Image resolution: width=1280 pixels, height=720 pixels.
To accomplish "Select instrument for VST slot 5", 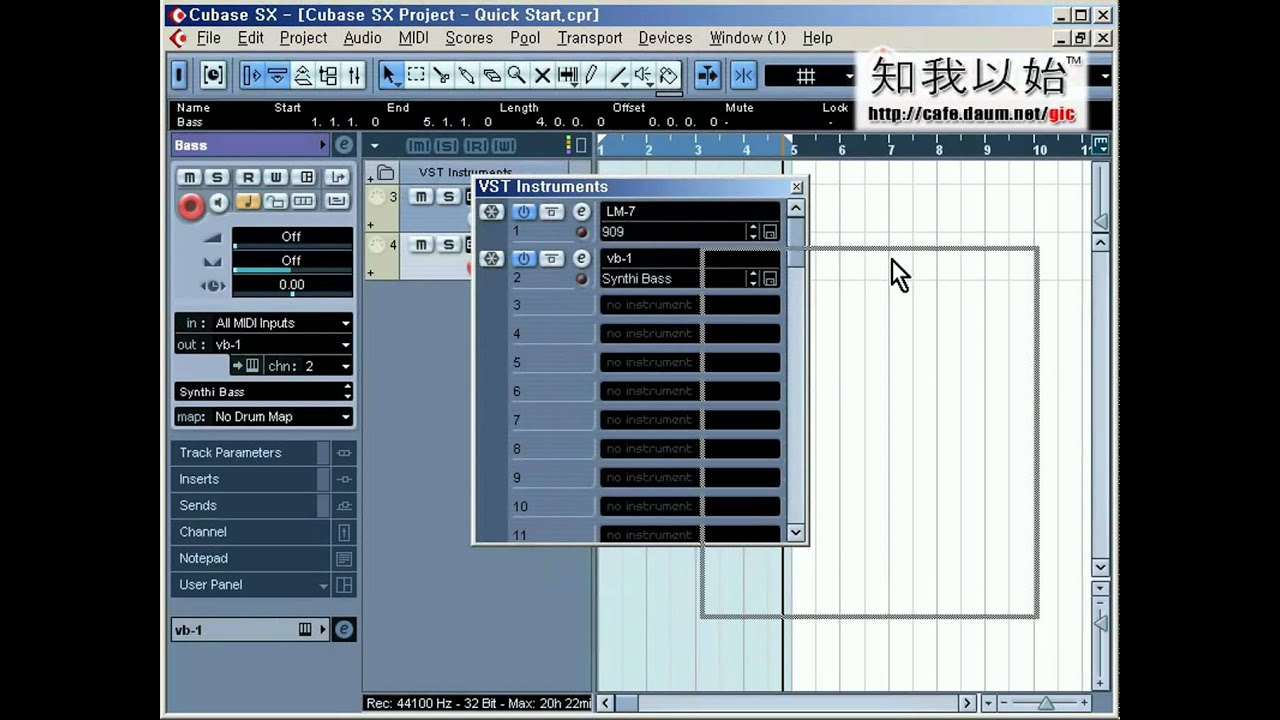I will 690,362.
